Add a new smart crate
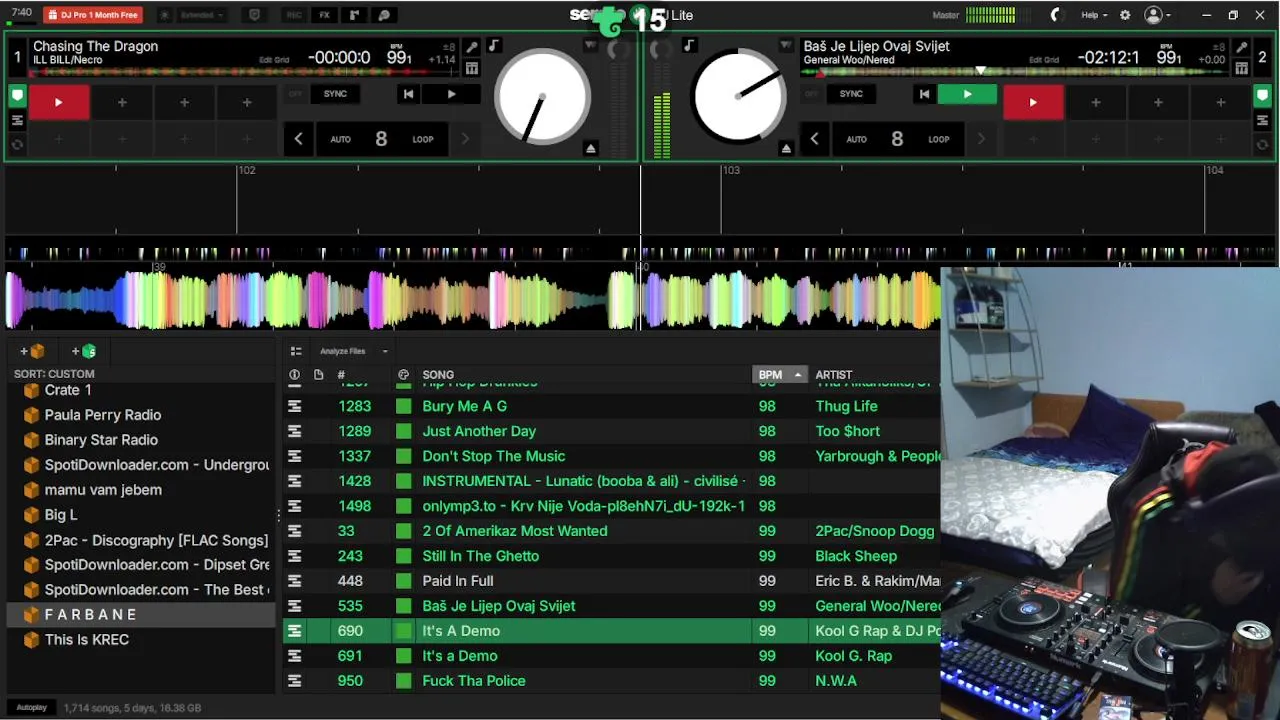Image resolution: width=1280 pixels, height=720 pixels. click(84, 351)
